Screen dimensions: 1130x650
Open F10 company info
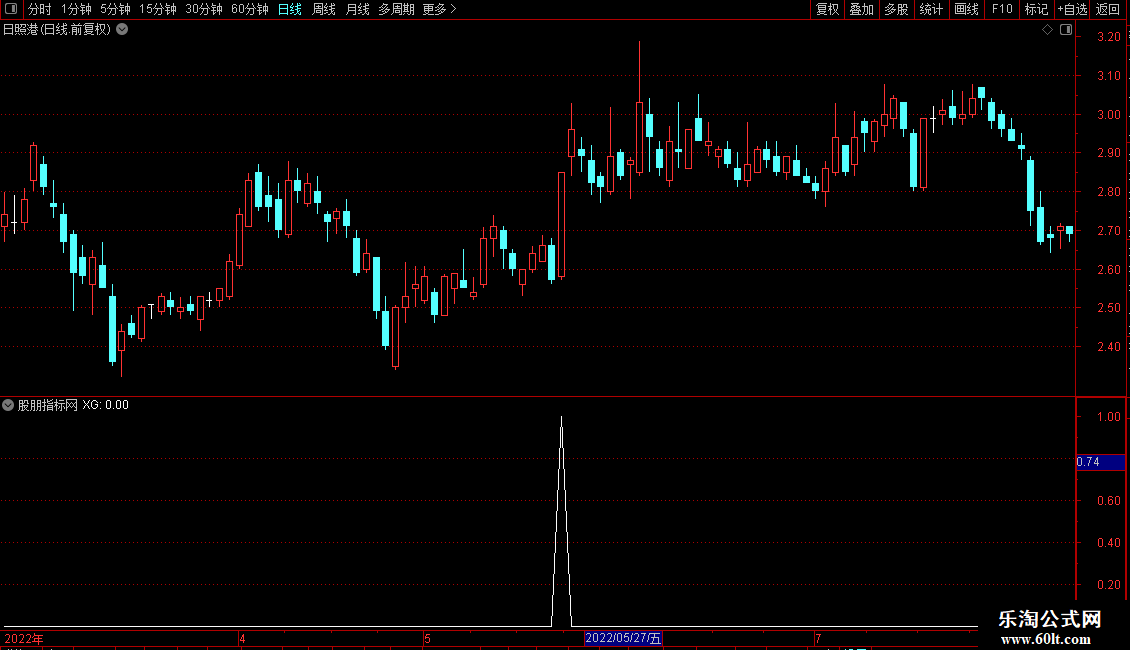point(1002,9)
